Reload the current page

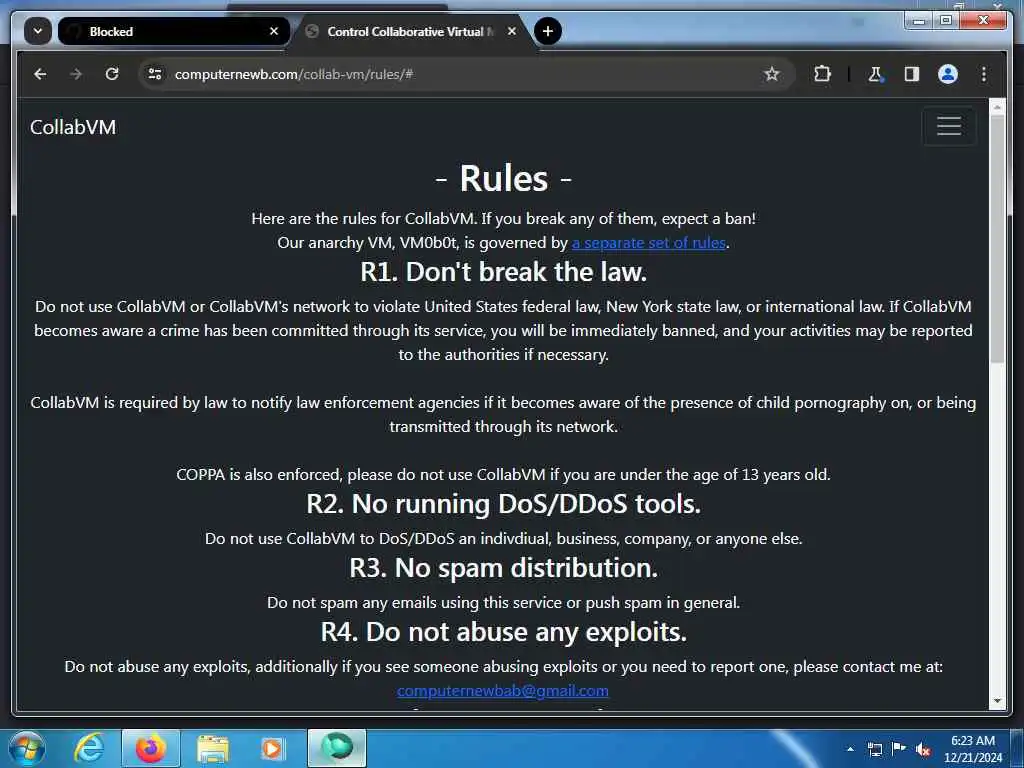pos(112,74)
